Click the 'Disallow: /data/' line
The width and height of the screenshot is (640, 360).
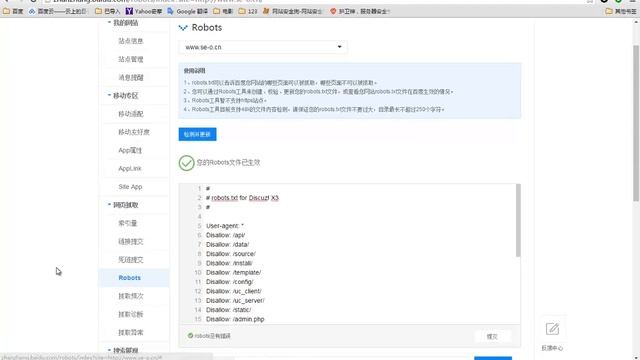227,244
